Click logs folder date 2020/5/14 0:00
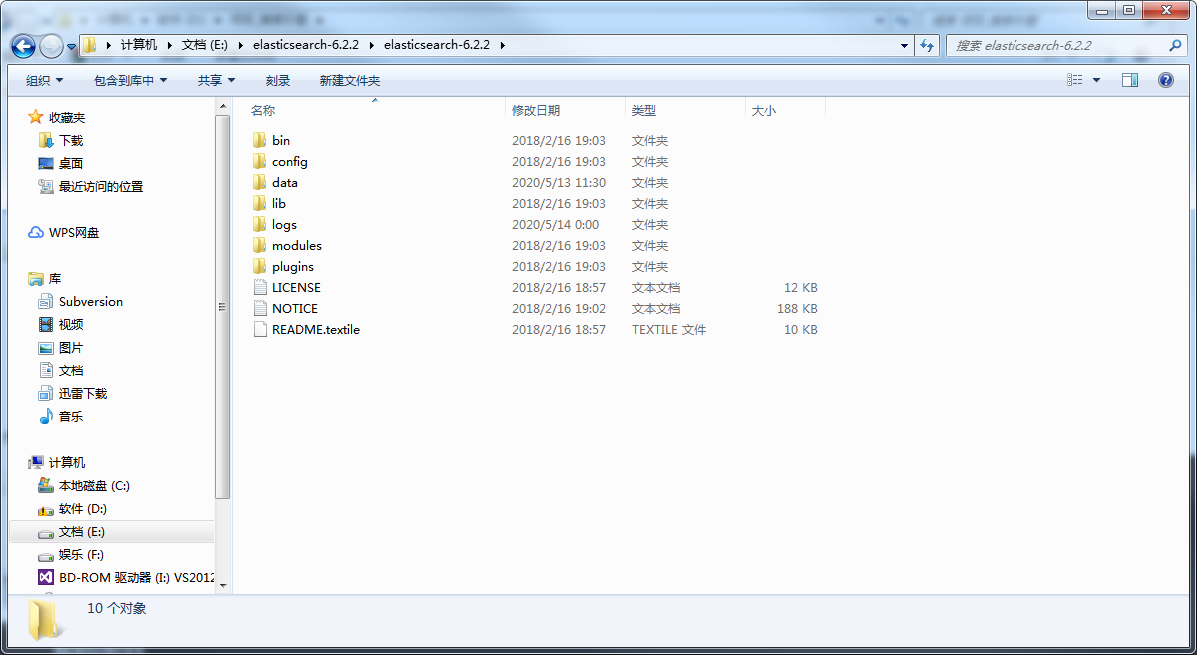 click(x=556, y=224)
